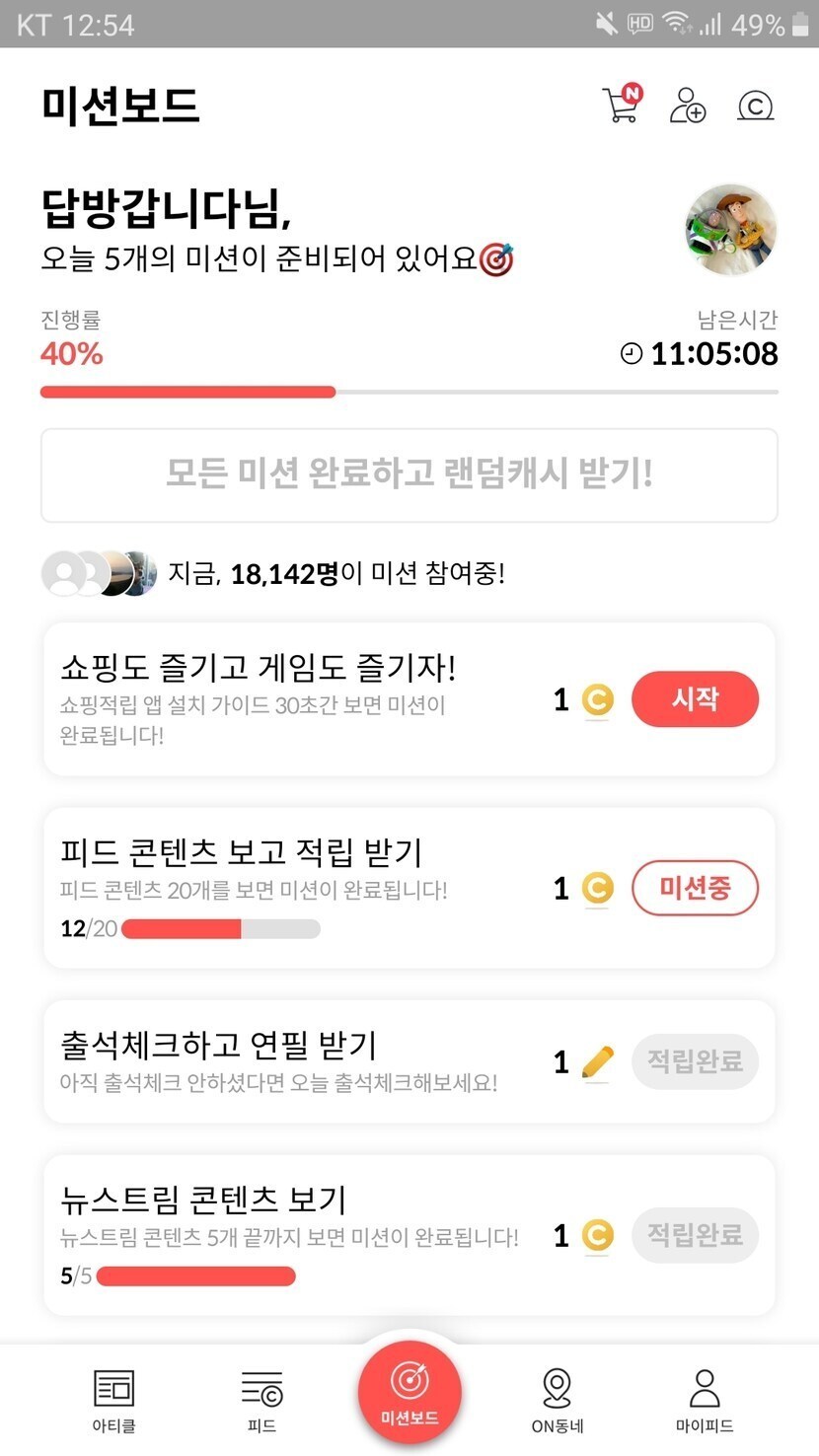Switch to the 피드 tab

(x=261, y=1399)
